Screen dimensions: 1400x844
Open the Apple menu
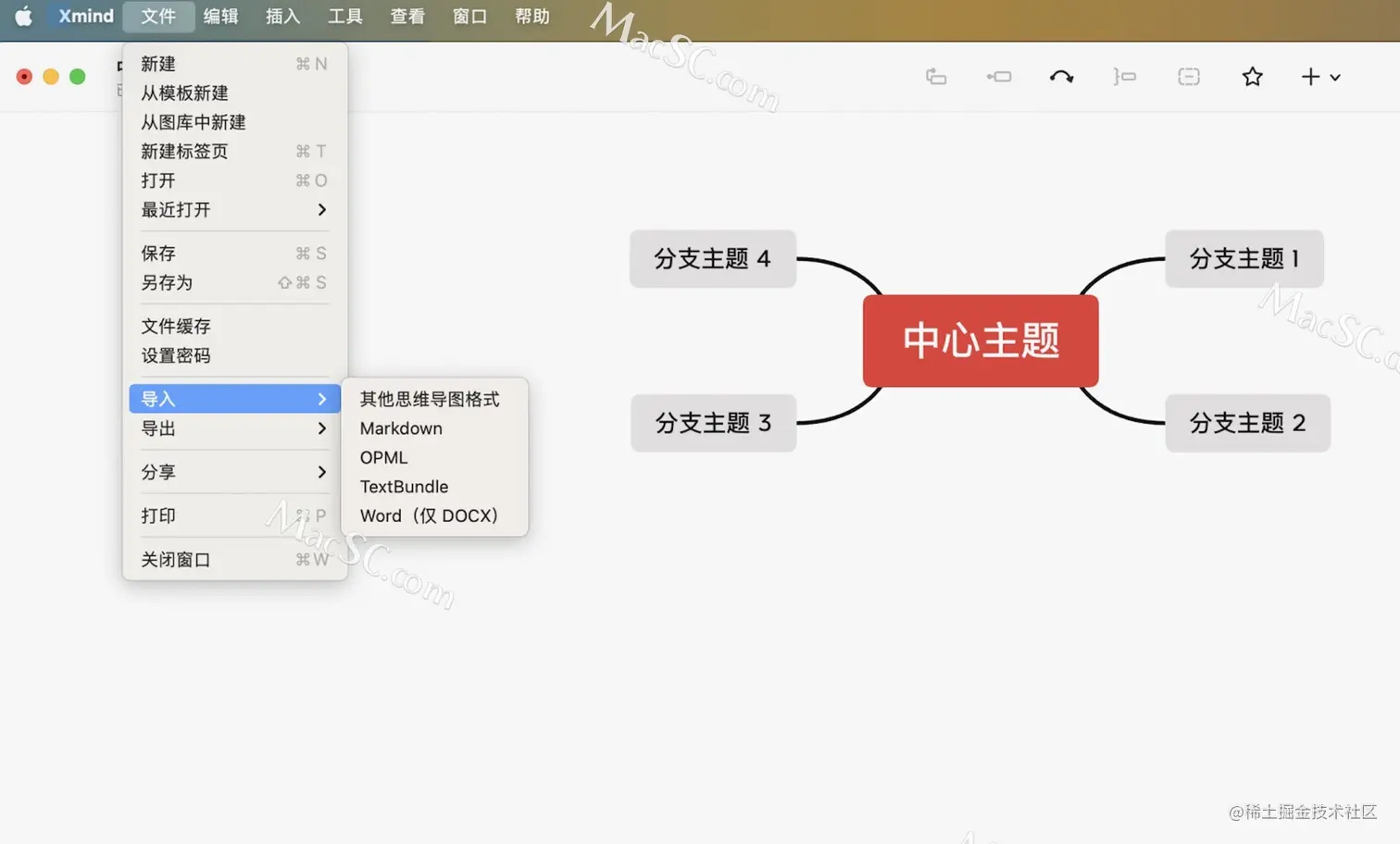click(23, 16)
